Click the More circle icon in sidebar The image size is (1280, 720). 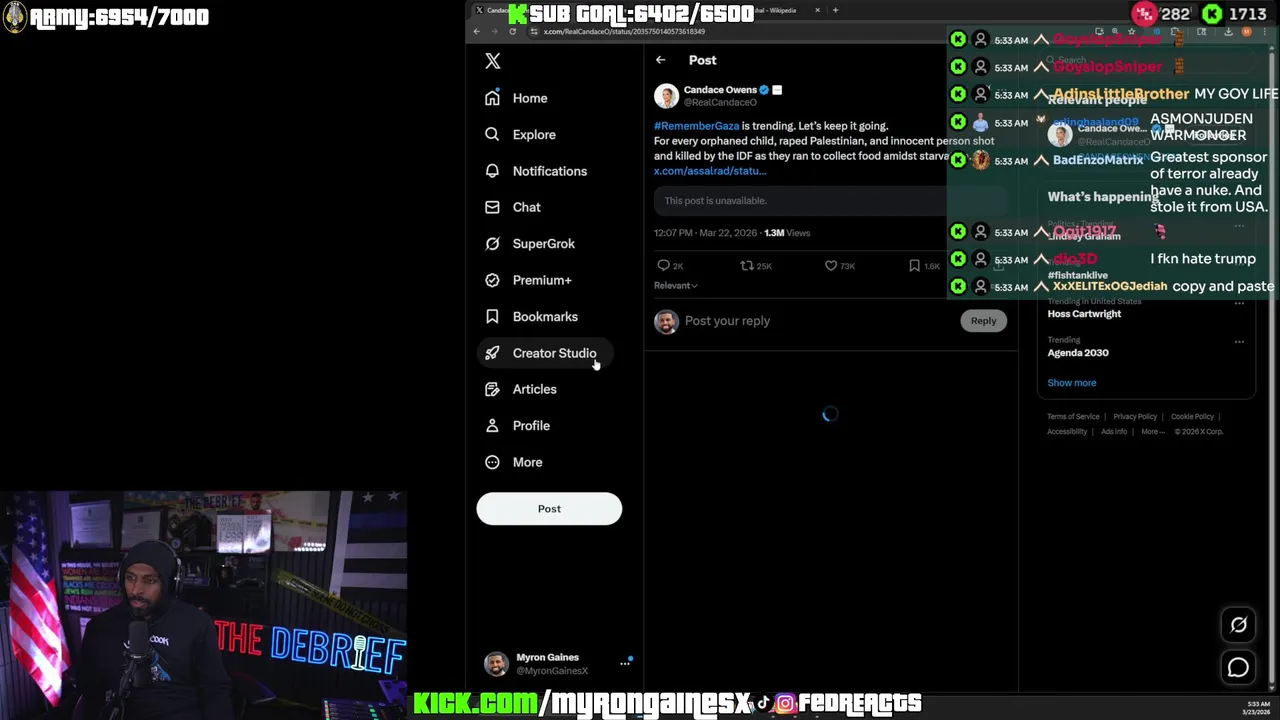tap(492, 462)
